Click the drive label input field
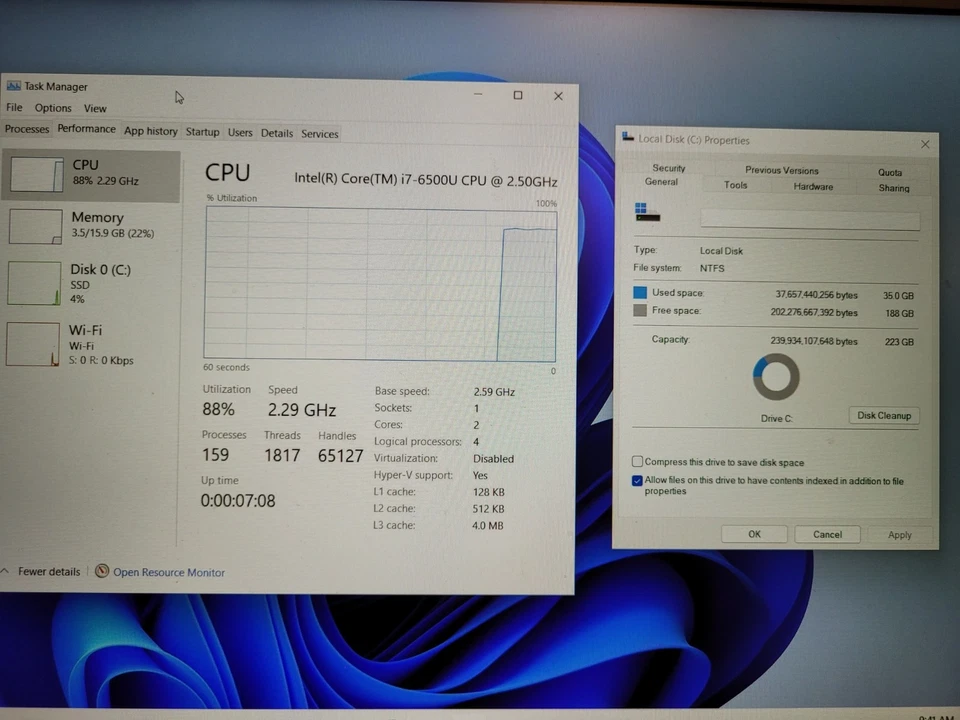This screenshot has height=720, width=960. [809, 219]
